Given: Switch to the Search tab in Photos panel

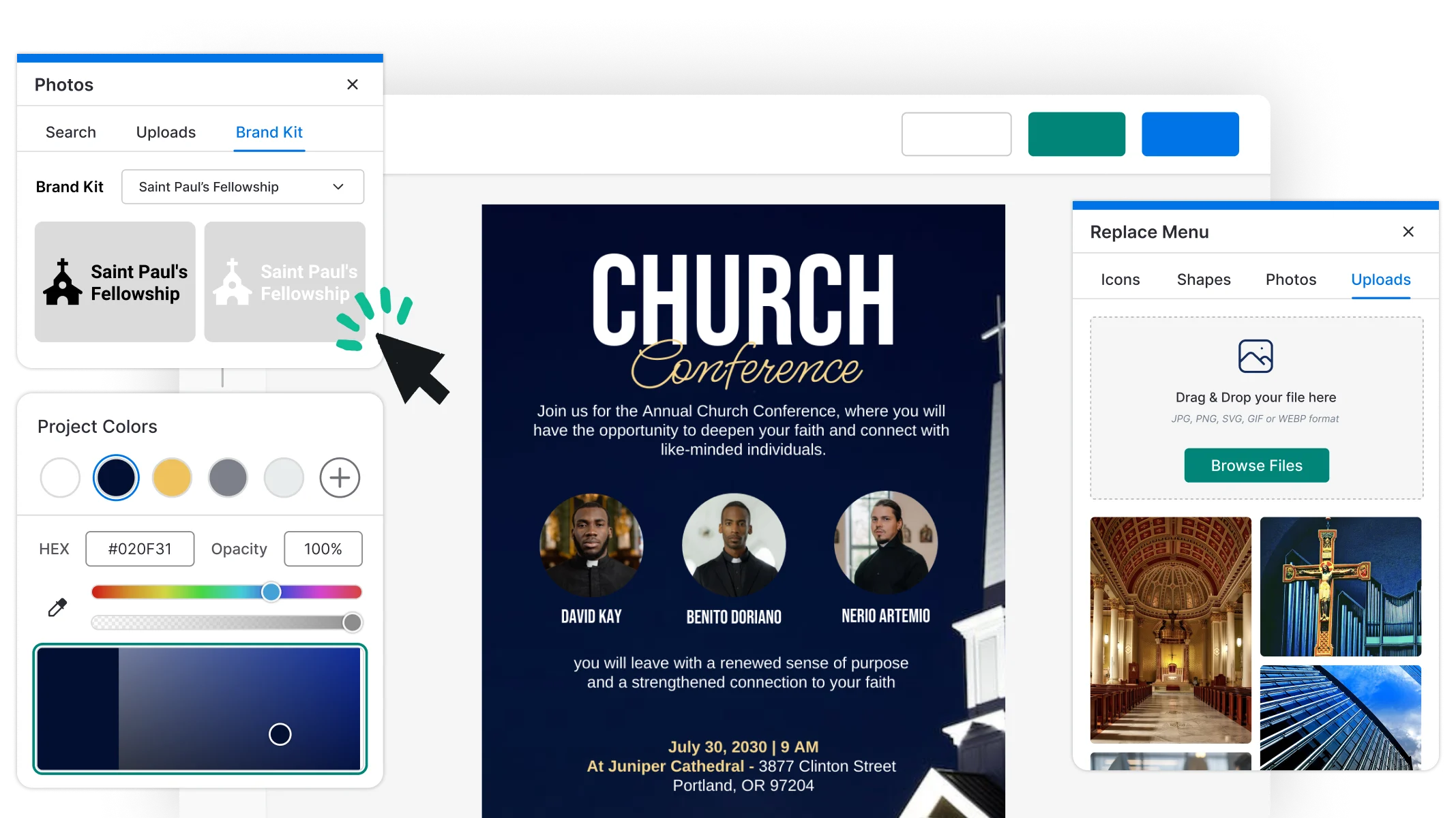Looking at the screenshot, I should (x=71, y=131).
